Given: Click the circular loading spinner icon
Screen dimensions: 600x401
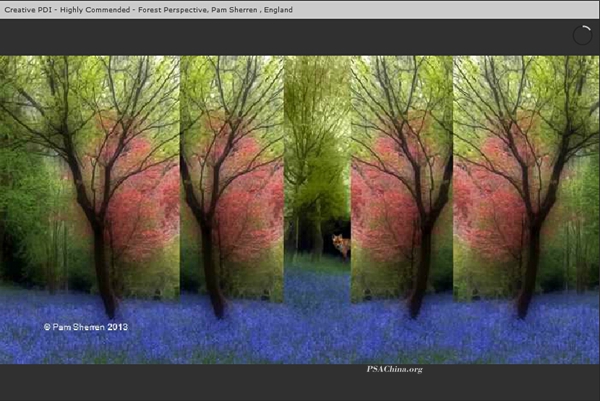Looking at the screenshot, I should 582,35.
